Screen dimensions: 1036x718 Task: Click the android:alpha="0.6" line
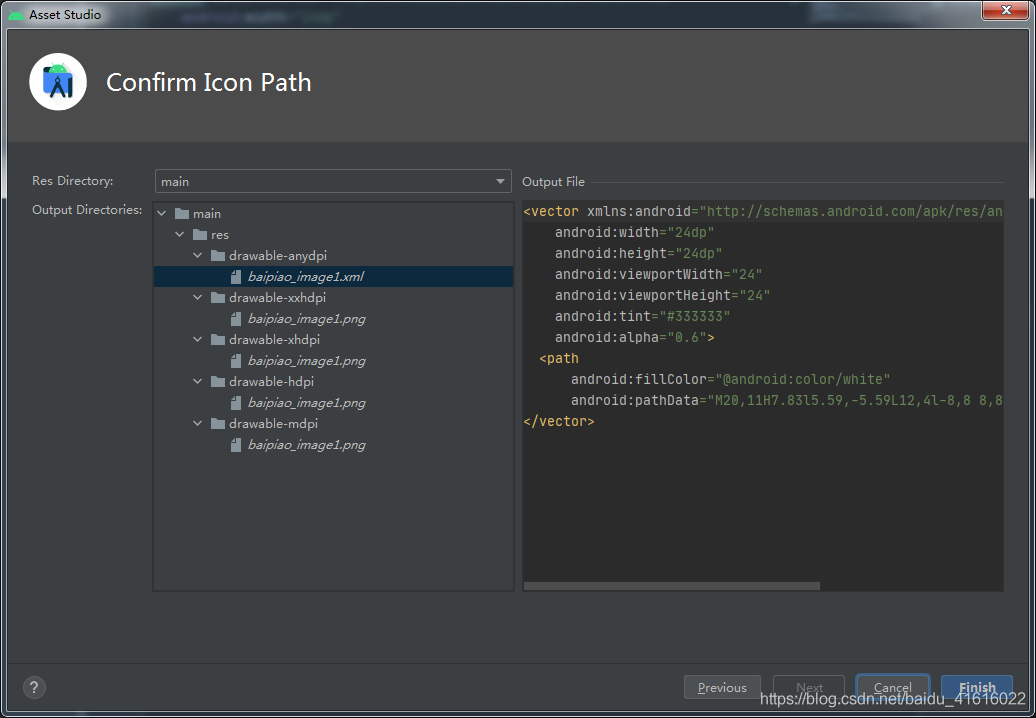click(x=634, y=338)
